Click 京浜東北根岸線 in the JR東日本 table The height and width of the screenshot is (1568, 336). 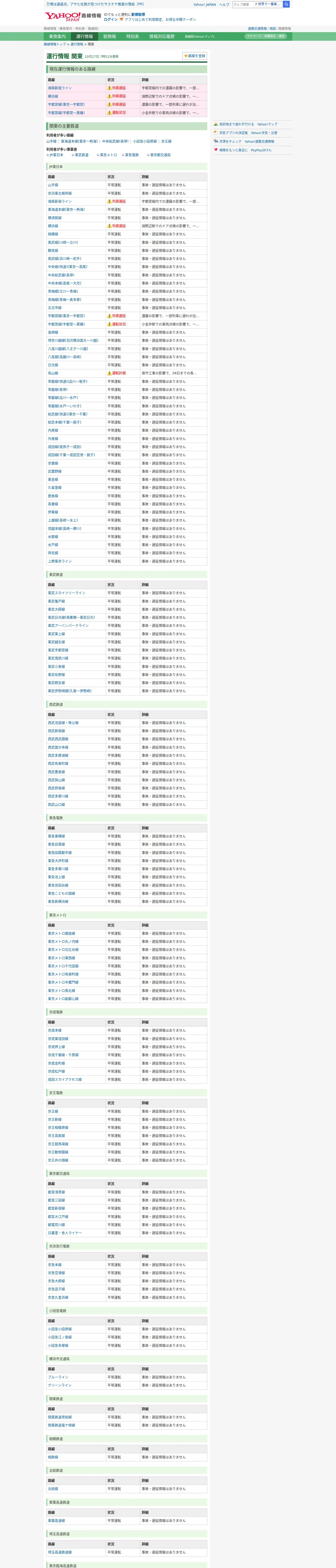[x=60, y=193]
